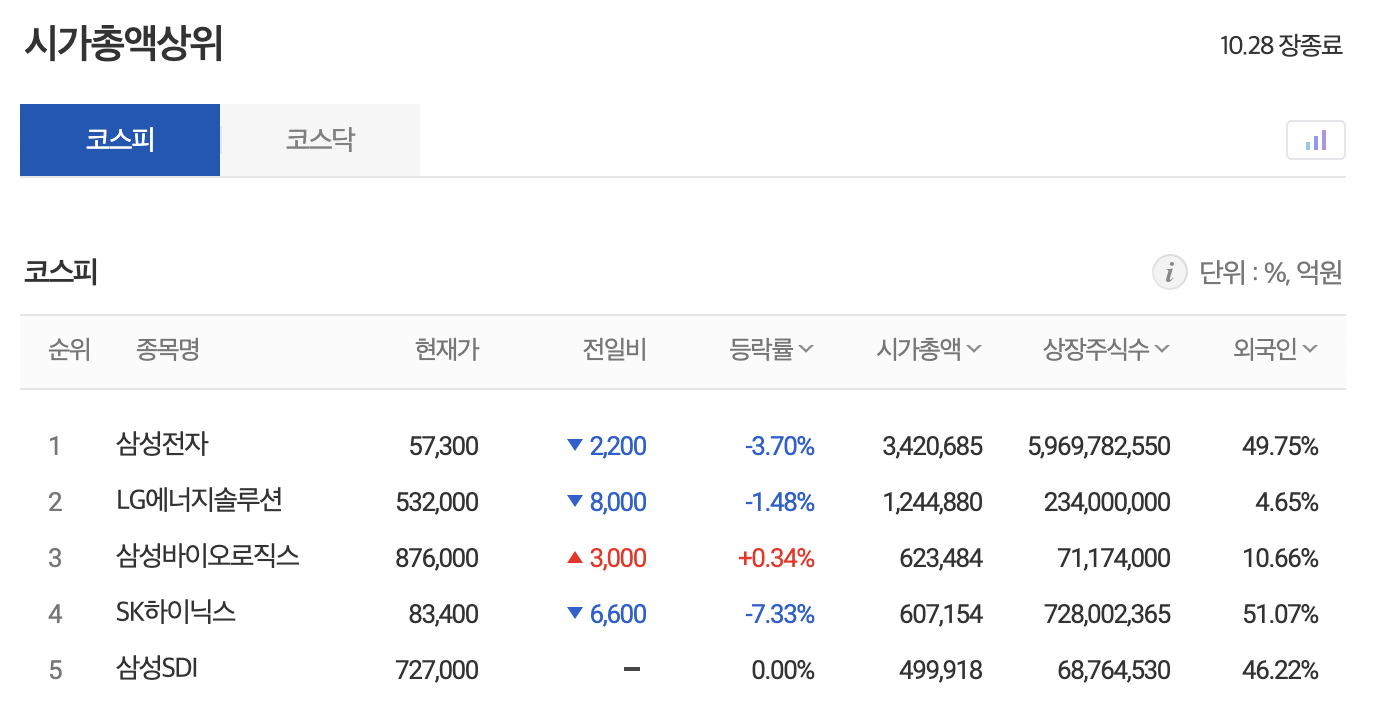Click listed shares 728,002,365
This screenshot has height=722, width=1386.
(x=1108, y=614)
